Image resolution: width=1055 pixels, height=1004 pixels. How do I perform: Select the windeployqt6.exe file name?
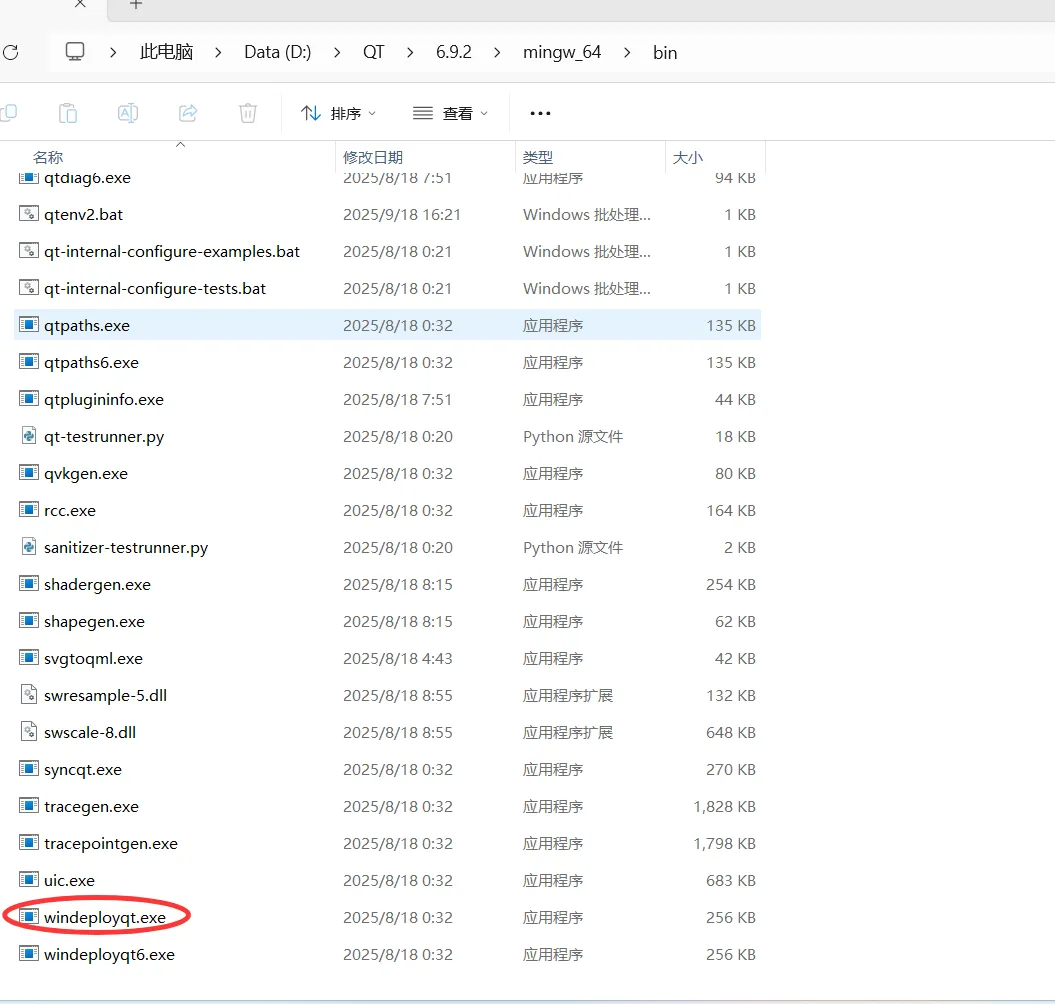[x=109, y=955]
